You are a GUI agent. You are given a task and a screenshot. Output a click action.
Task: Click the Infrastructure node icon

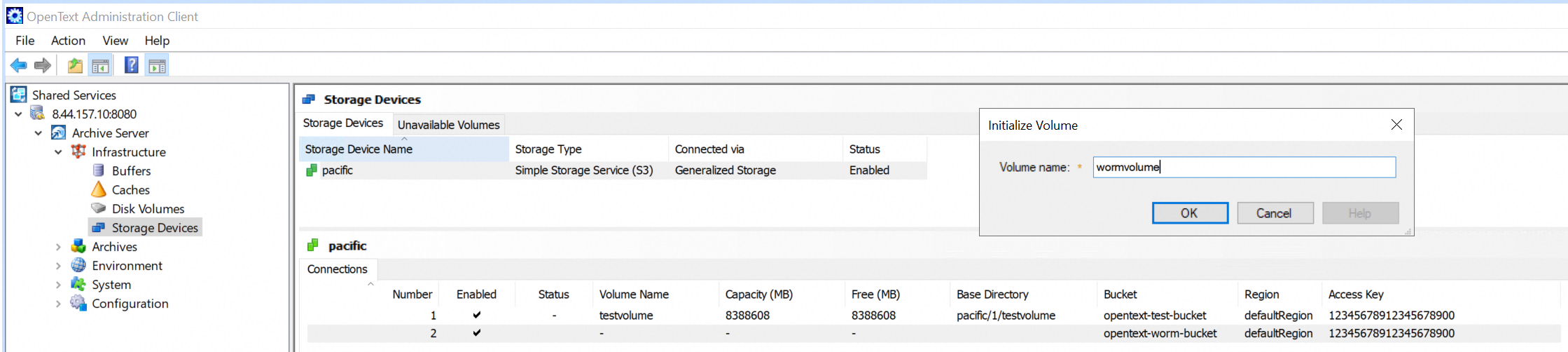pyautogui.click(x=78, y=151)
